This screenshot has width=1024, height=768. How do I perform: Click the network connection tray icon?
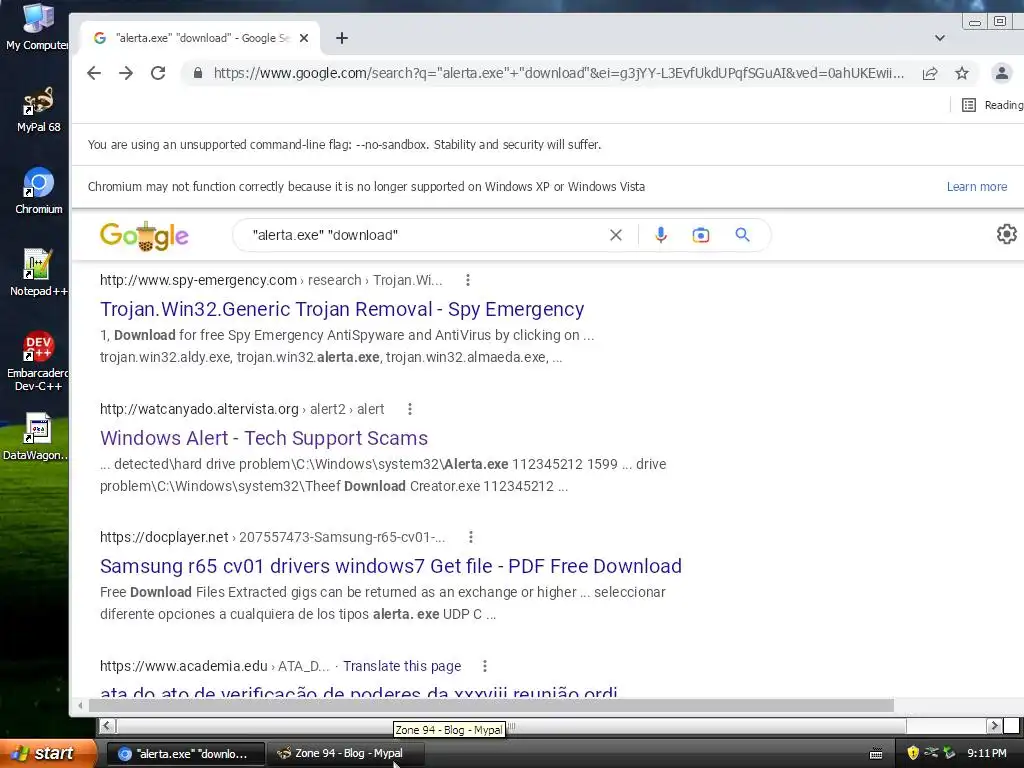[931, 753]
